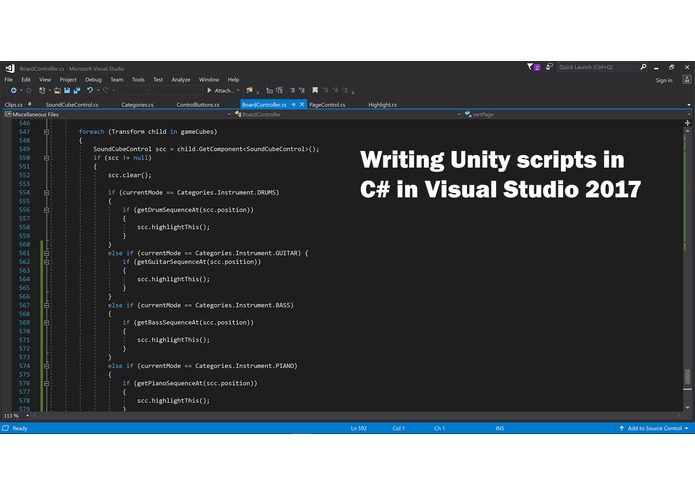The height and width of the screenshot is (494, 695).
Task: Click Add to Source Control in status bar
Action: coord(655,428)
